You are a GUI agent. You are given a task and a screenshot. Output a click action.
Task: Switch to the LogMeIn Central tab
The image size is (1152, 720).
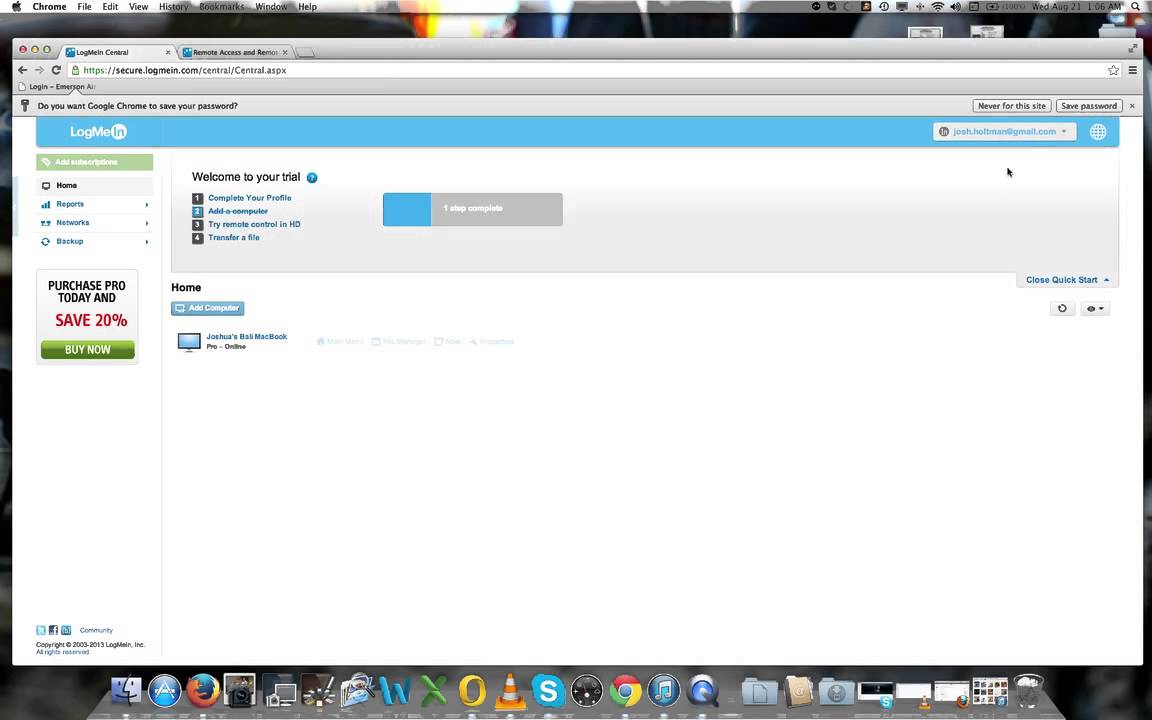(x=116, y=52)
